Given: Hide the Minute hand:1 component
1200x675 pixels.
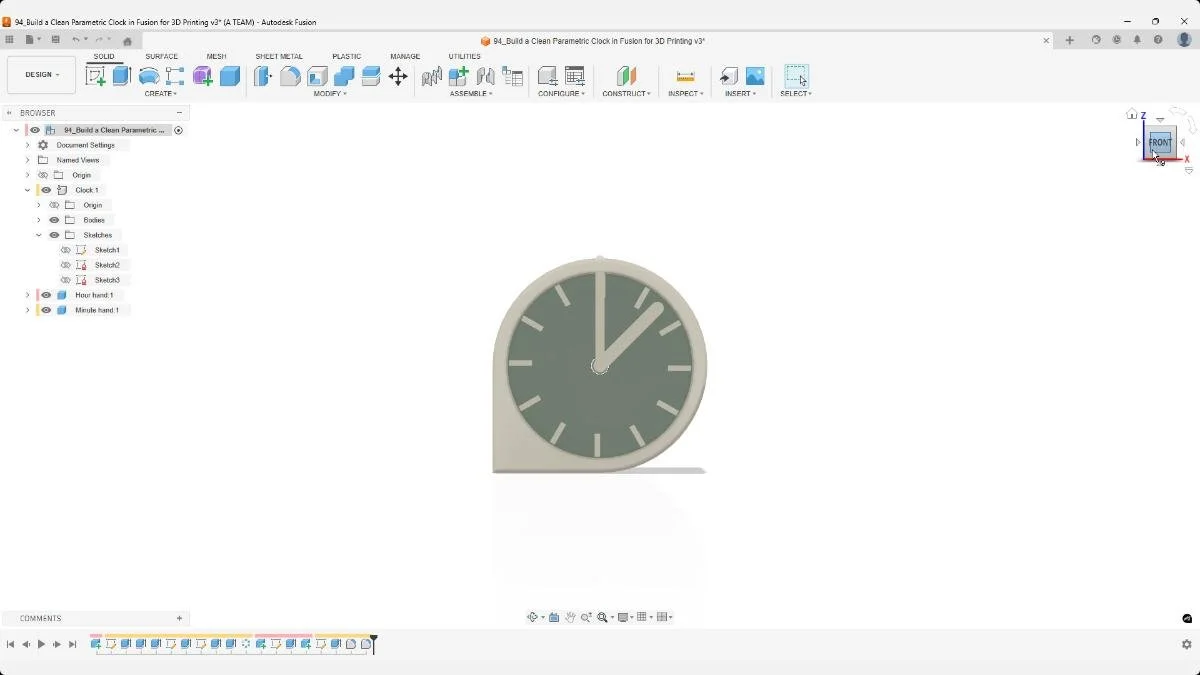Looking at the screenshot, I should [46, 310].
